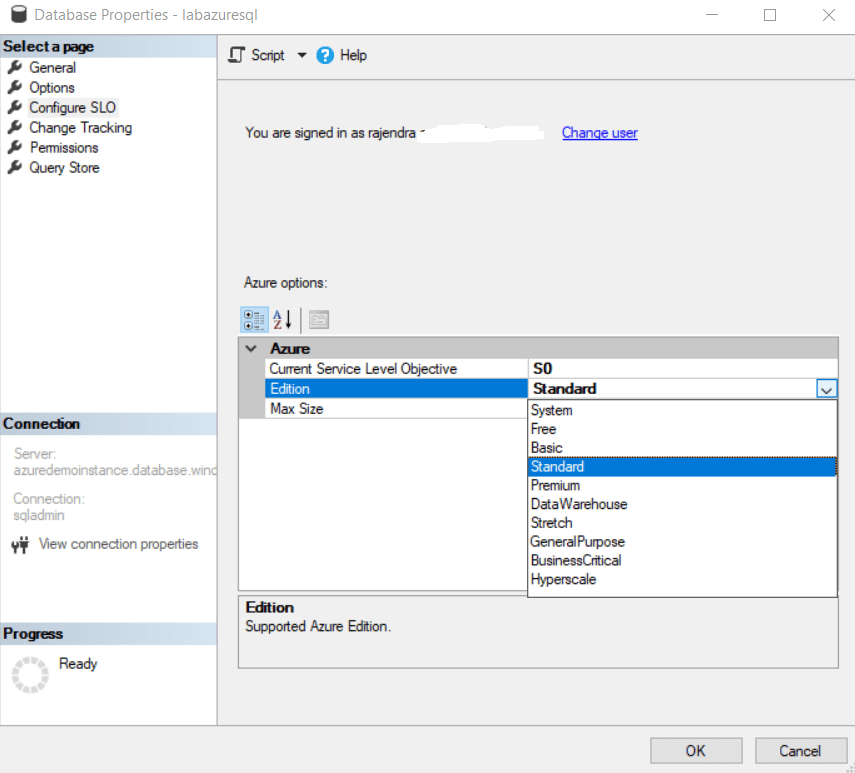Minimize the Database Properties window
The height and width of the screenshot is (773, 855).
coord(712,15)
